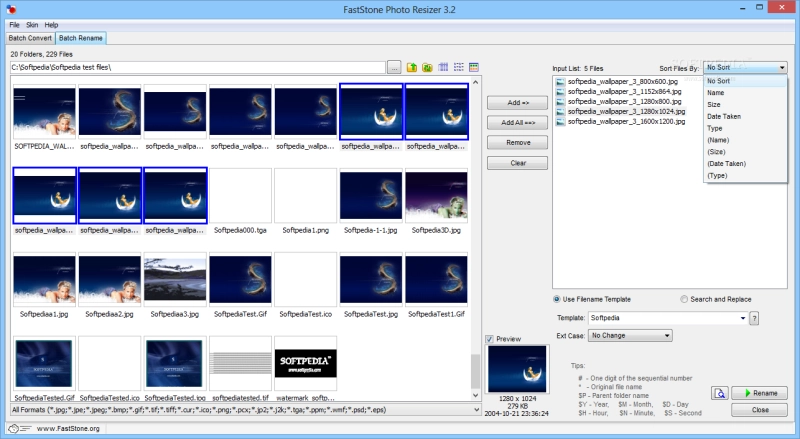
Task: Switch to details view icon
Action: point(443,67)
